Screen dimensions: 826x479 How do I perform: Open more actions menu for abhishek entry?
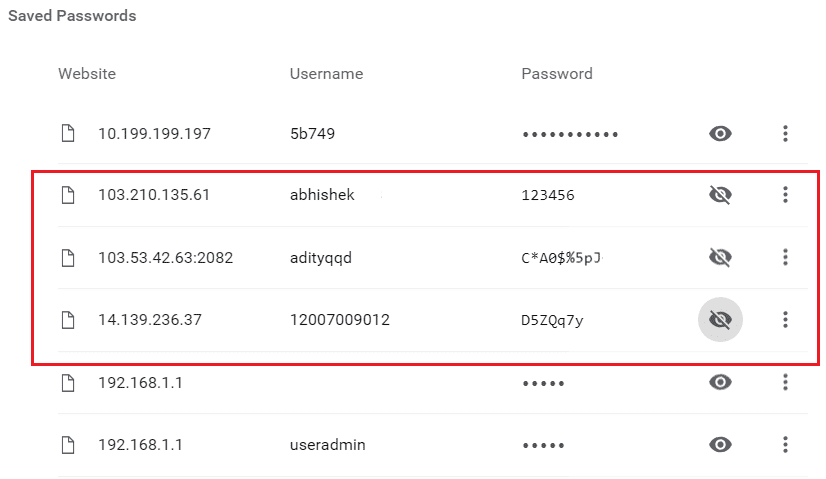point(786,195)
